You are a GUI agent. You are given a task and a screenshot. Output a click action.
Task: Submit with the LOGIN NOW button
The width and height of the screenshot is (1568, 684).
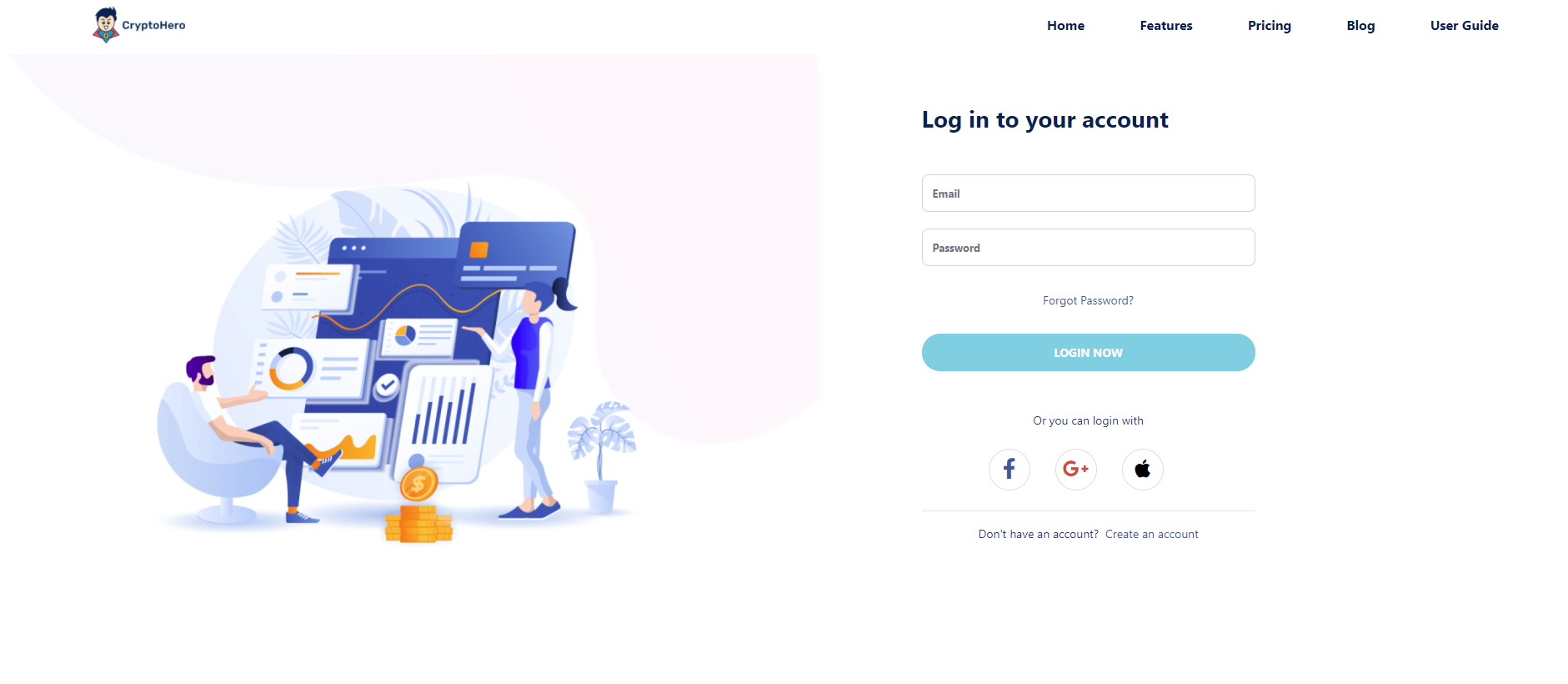(x=1088, y=353)
